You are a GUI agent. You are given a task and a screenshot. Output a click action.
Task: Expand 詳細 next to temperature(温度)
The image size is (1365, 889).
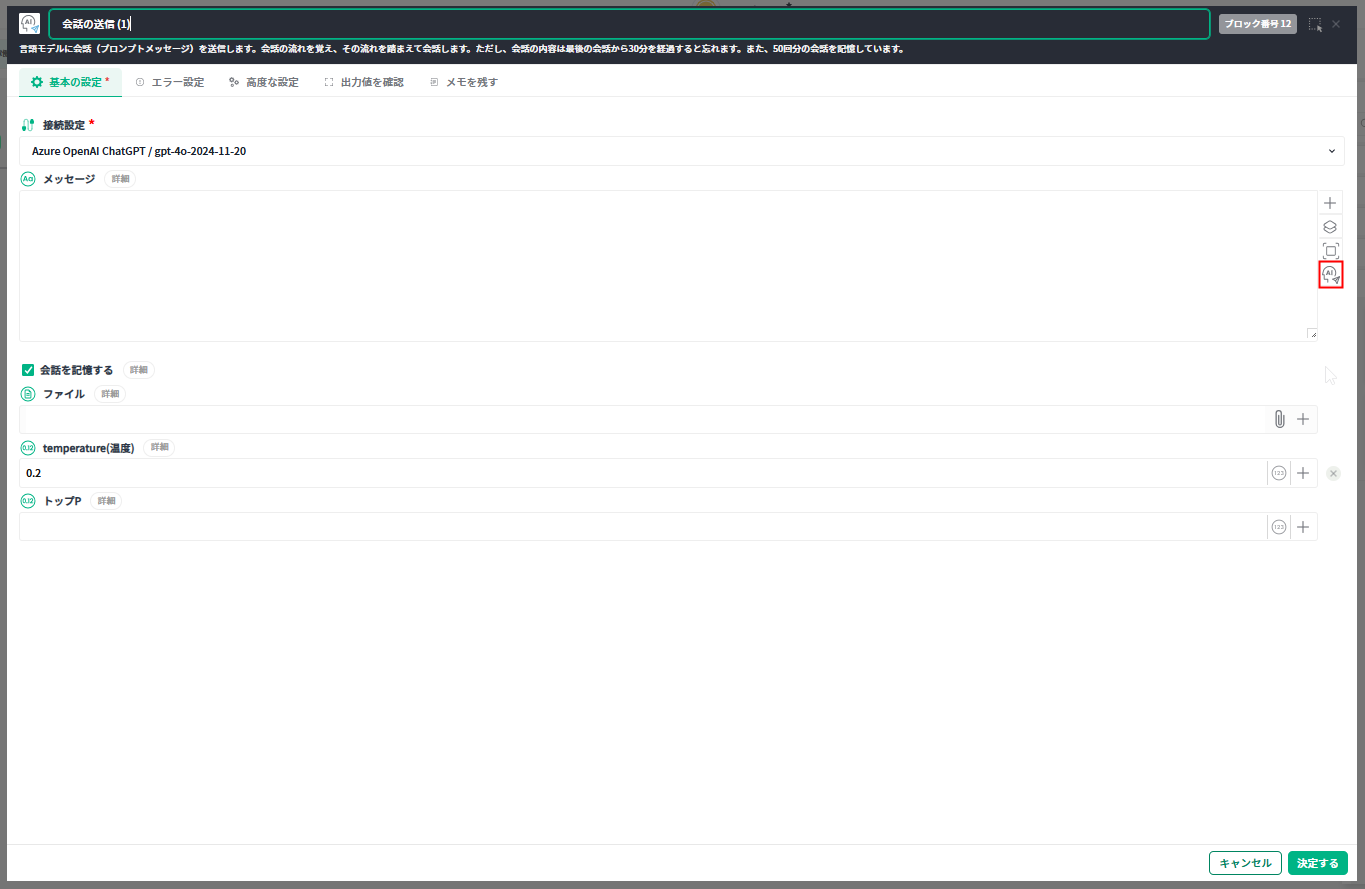pos(159,447)
